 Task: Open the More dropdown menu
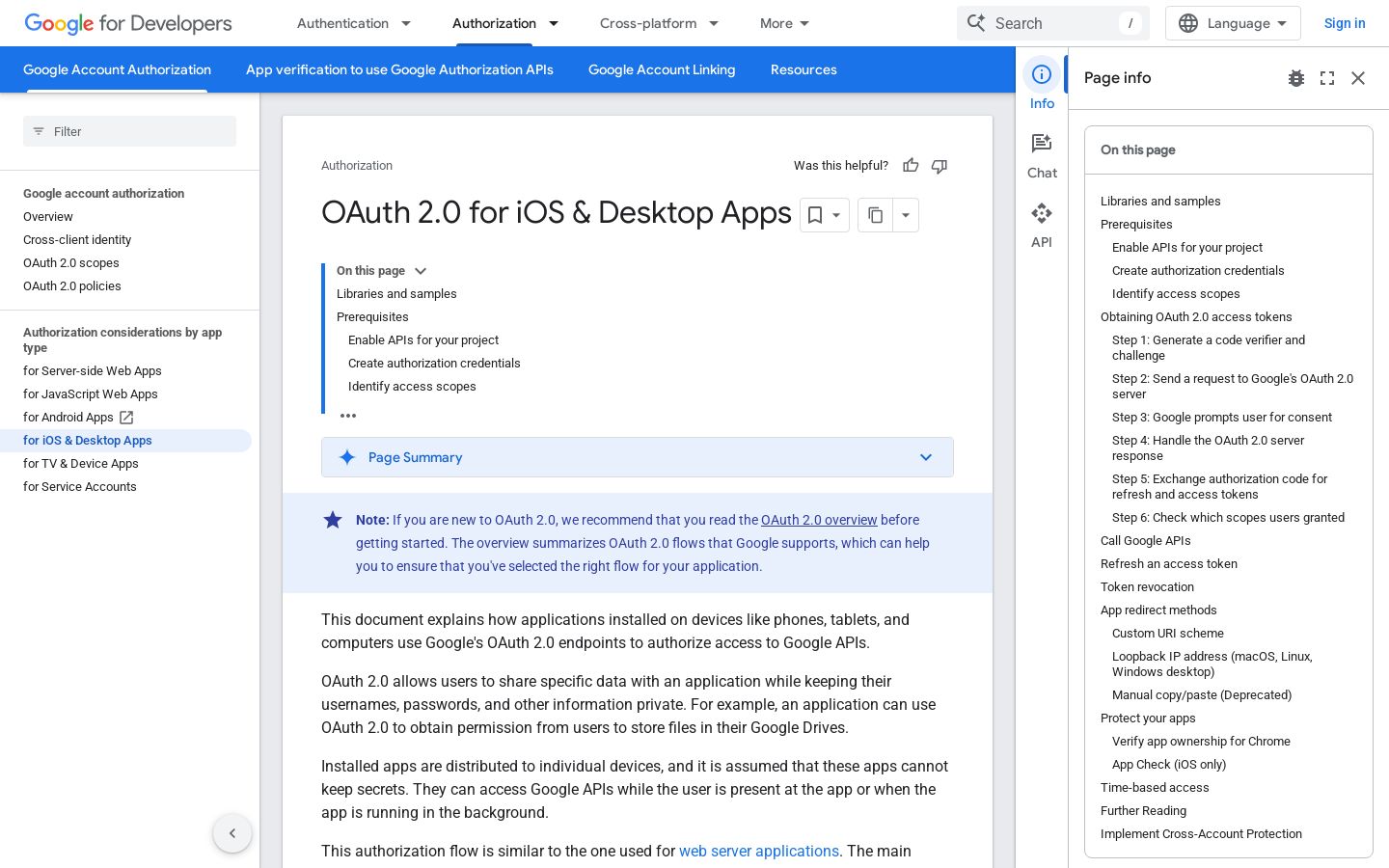[784, 23]
